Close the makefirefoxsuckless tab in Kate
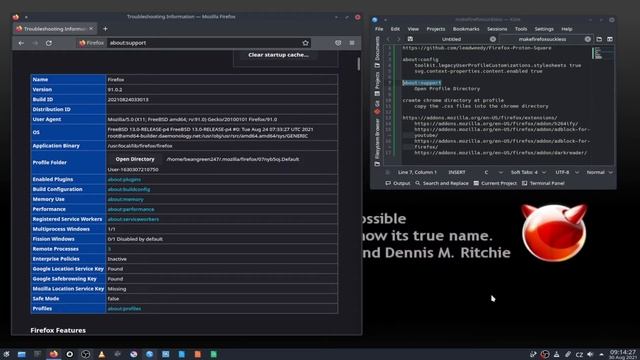Screen dimensions: 640x360 pyautogui.click(x=588, y=39)
